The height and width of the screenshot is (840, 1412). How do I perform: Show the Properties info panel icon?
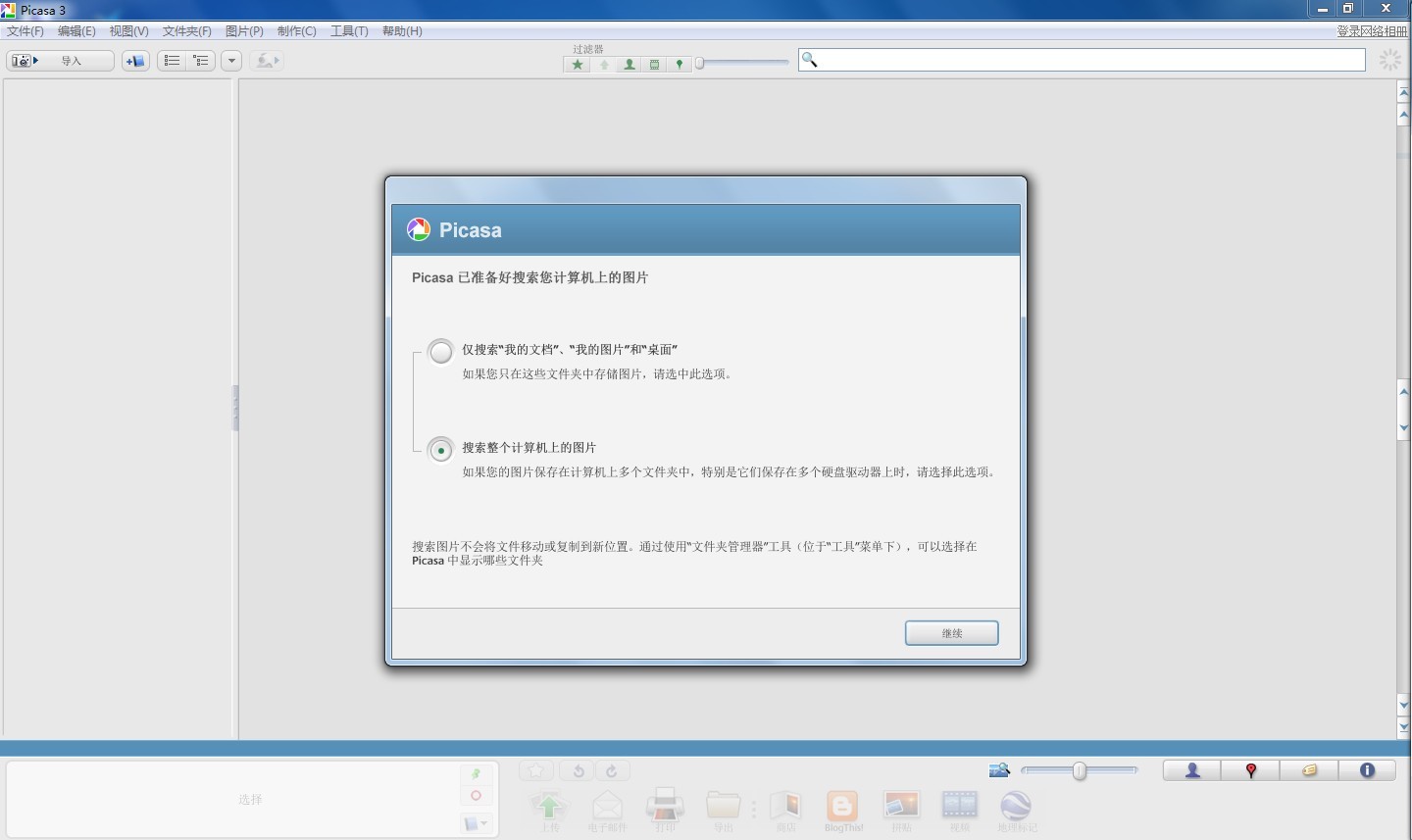pos(1367,770)
